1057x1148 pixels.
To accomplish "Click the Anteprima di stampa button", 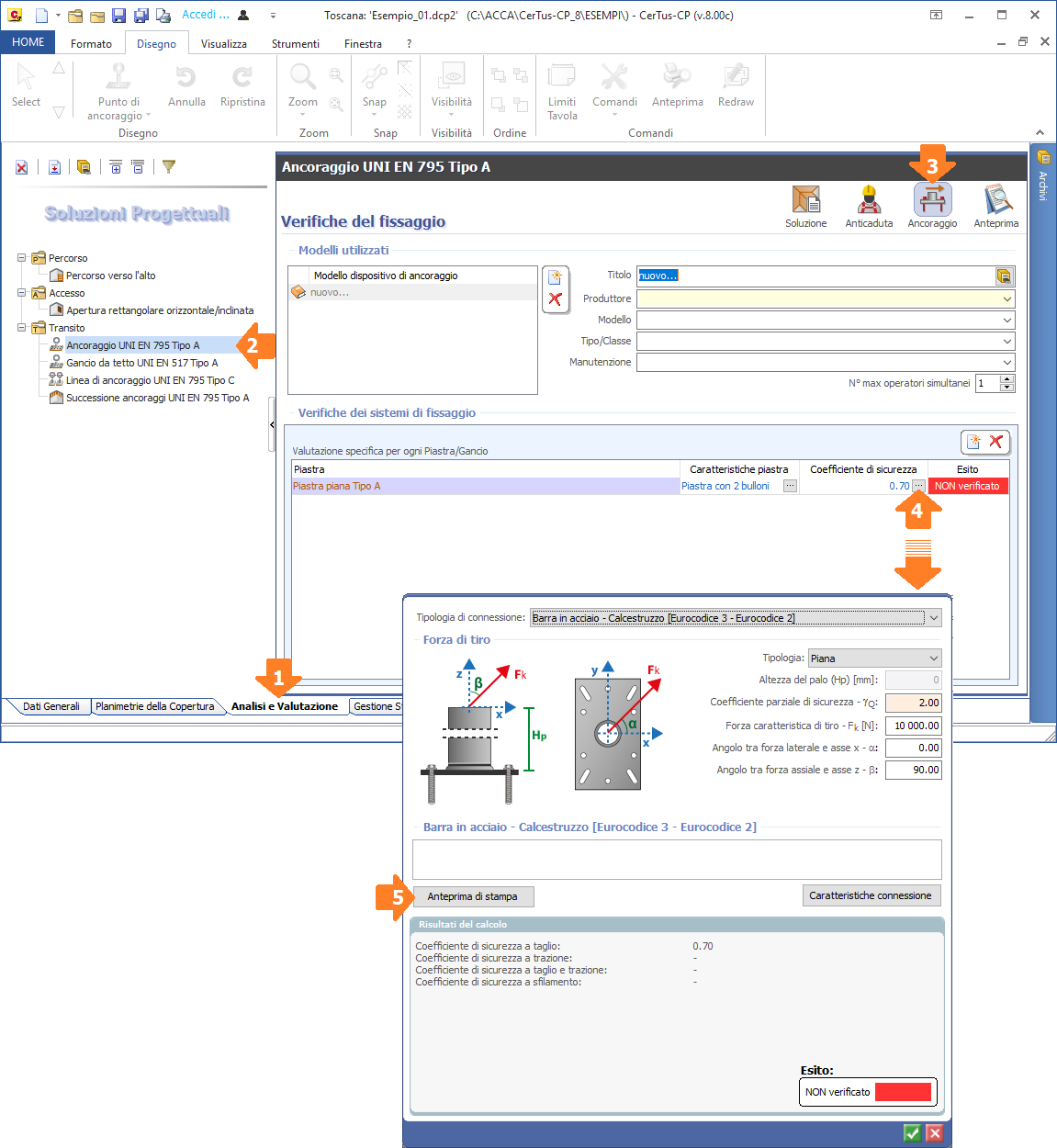I will click(472, 896).
